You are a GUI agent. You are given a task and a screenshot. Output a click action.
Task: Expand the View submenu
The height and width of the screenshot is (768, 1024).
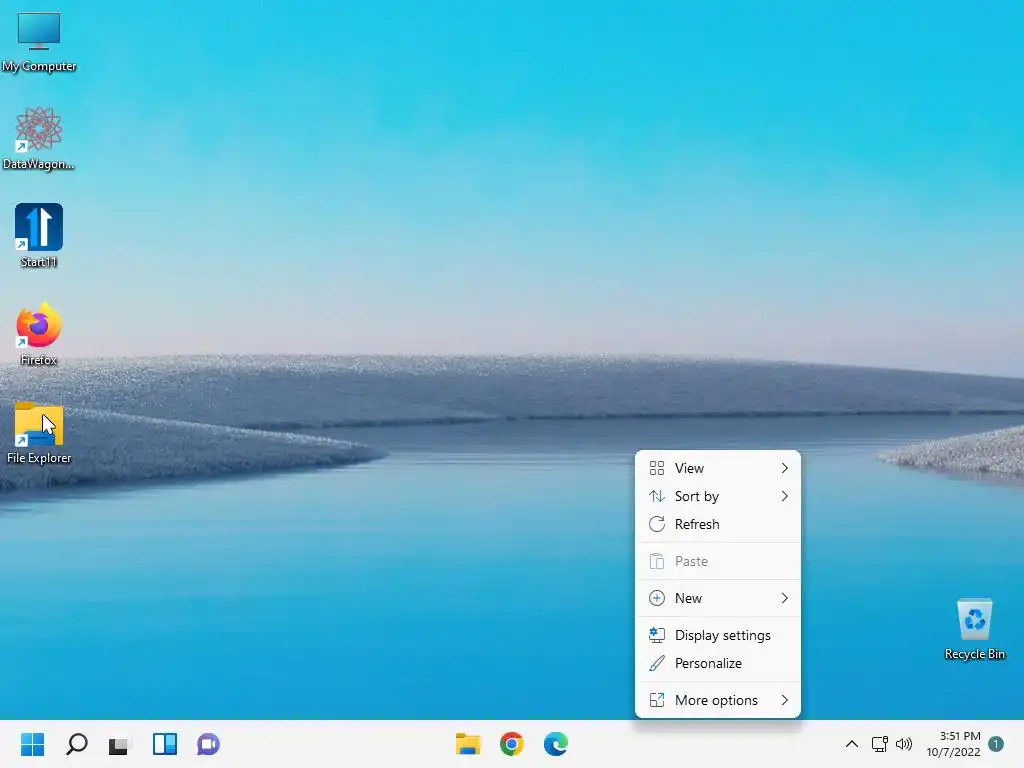[718, 468]
